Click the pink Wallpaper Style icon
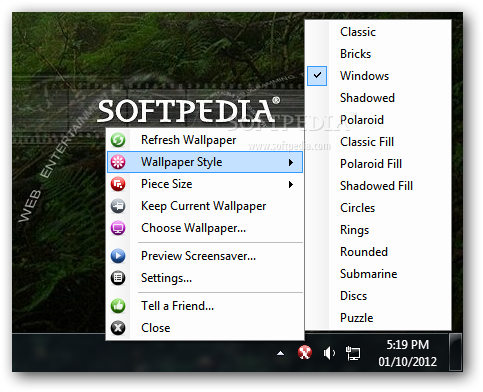 pyautogui.click(x=118, y=162)
